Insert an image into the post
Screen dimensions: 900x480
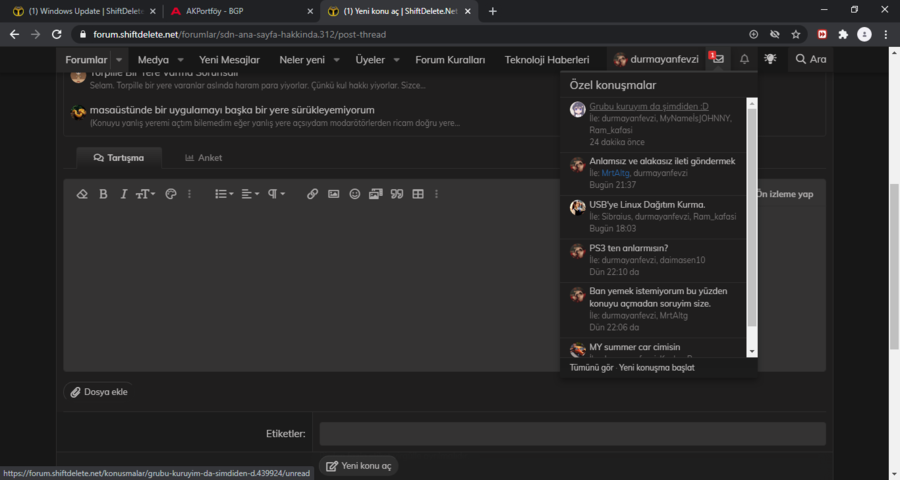(333, 194)
